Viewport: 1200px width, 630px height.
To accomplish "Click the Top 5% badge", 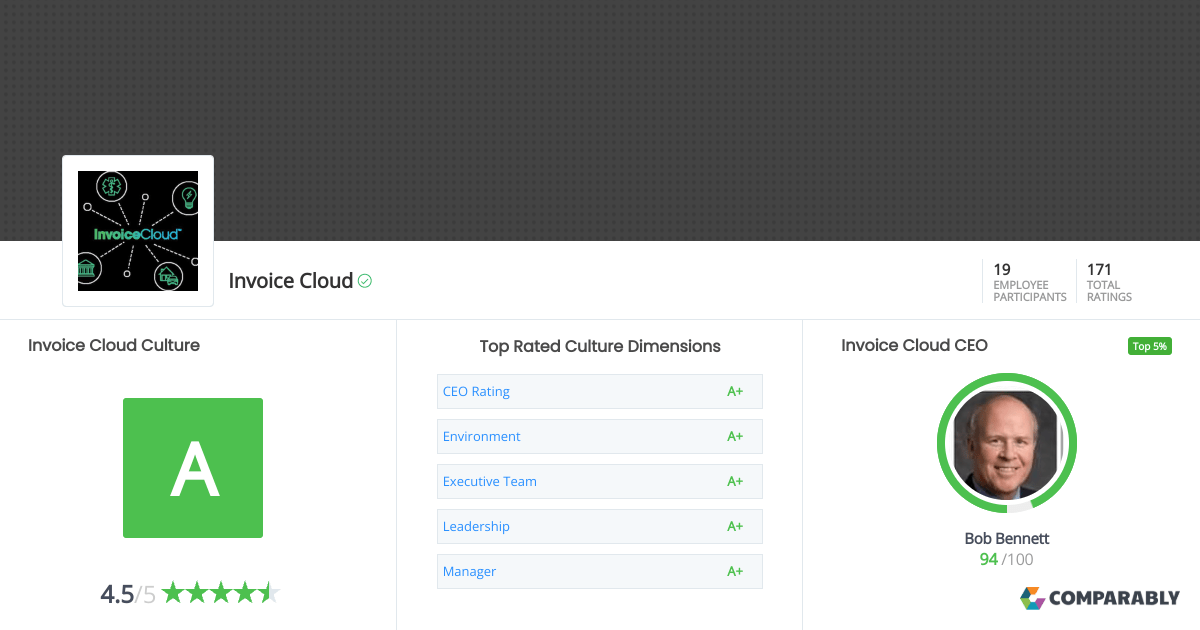I will pos(1149,346).
